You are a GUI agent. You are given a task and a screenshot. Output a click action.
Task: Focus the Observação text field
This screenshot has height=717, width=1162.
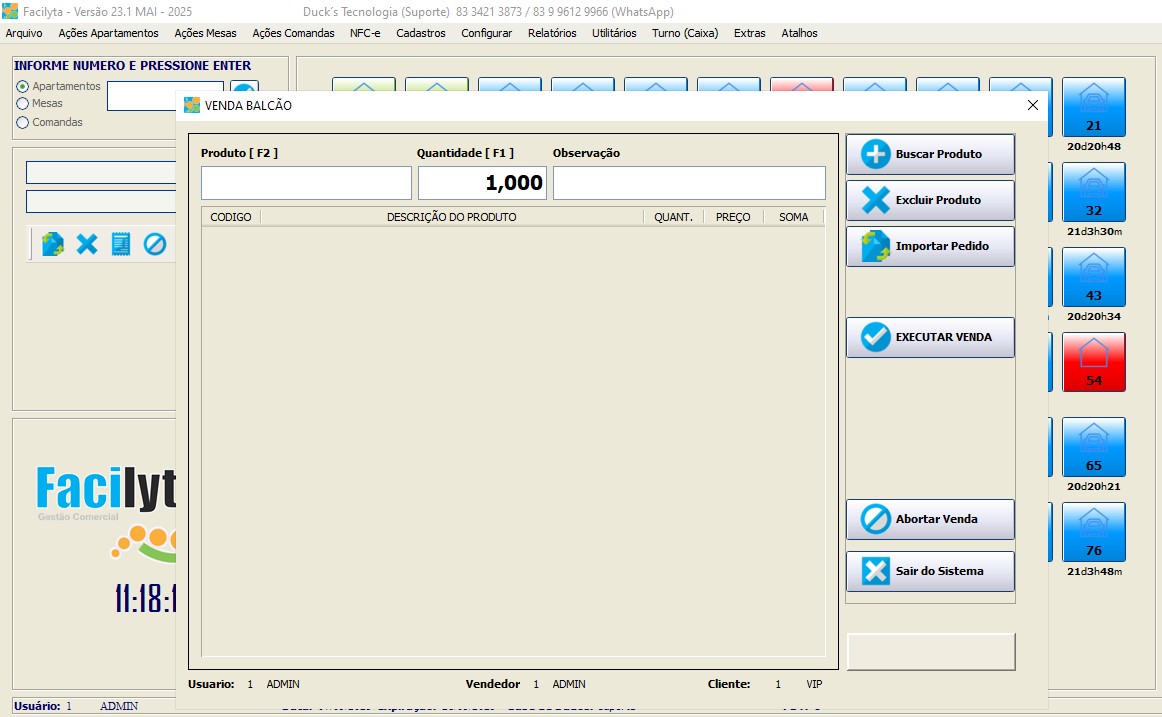click(x=689, y=183)
